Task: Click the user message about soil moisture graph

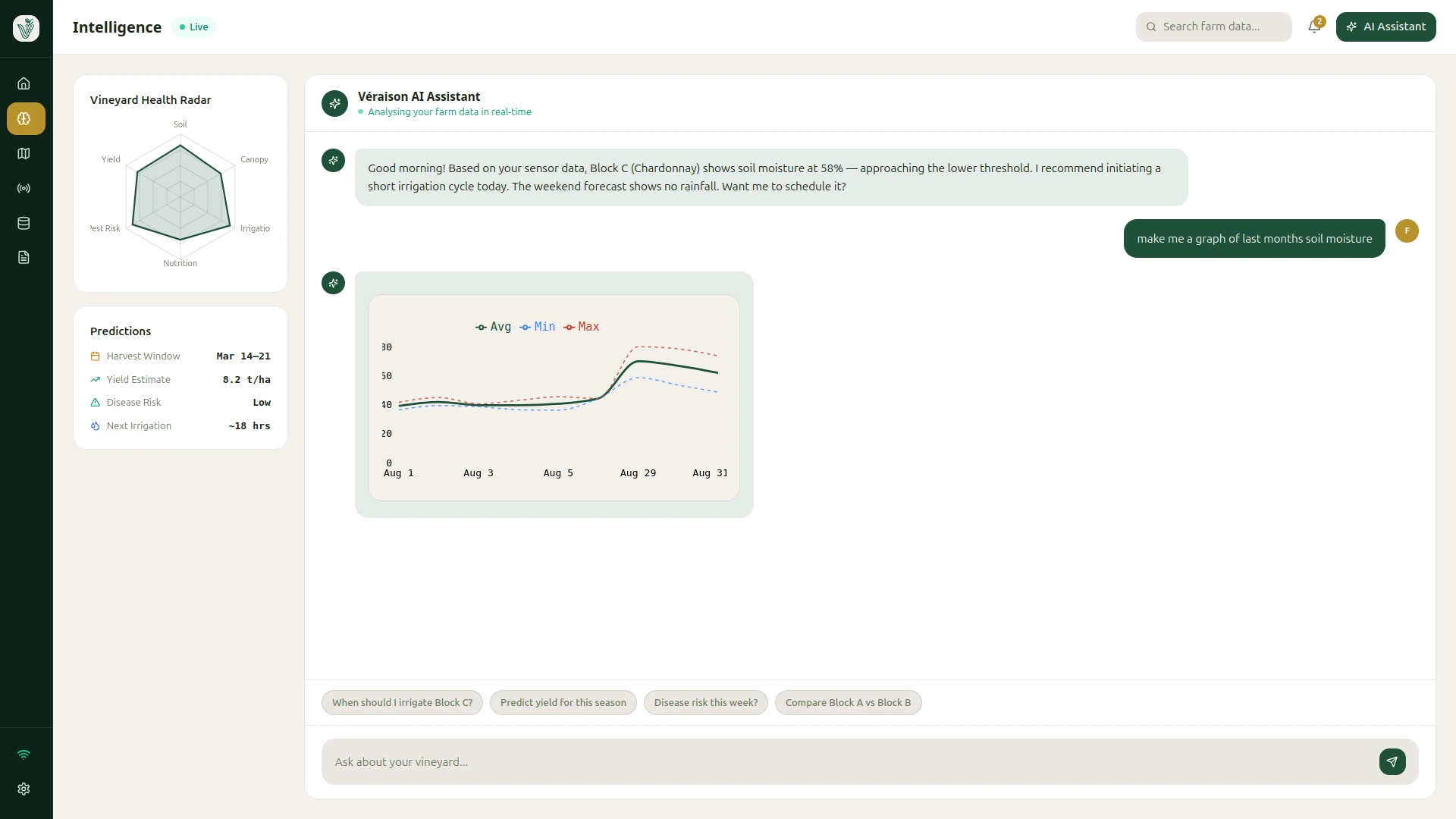Action: click(x=1254, y=239)
